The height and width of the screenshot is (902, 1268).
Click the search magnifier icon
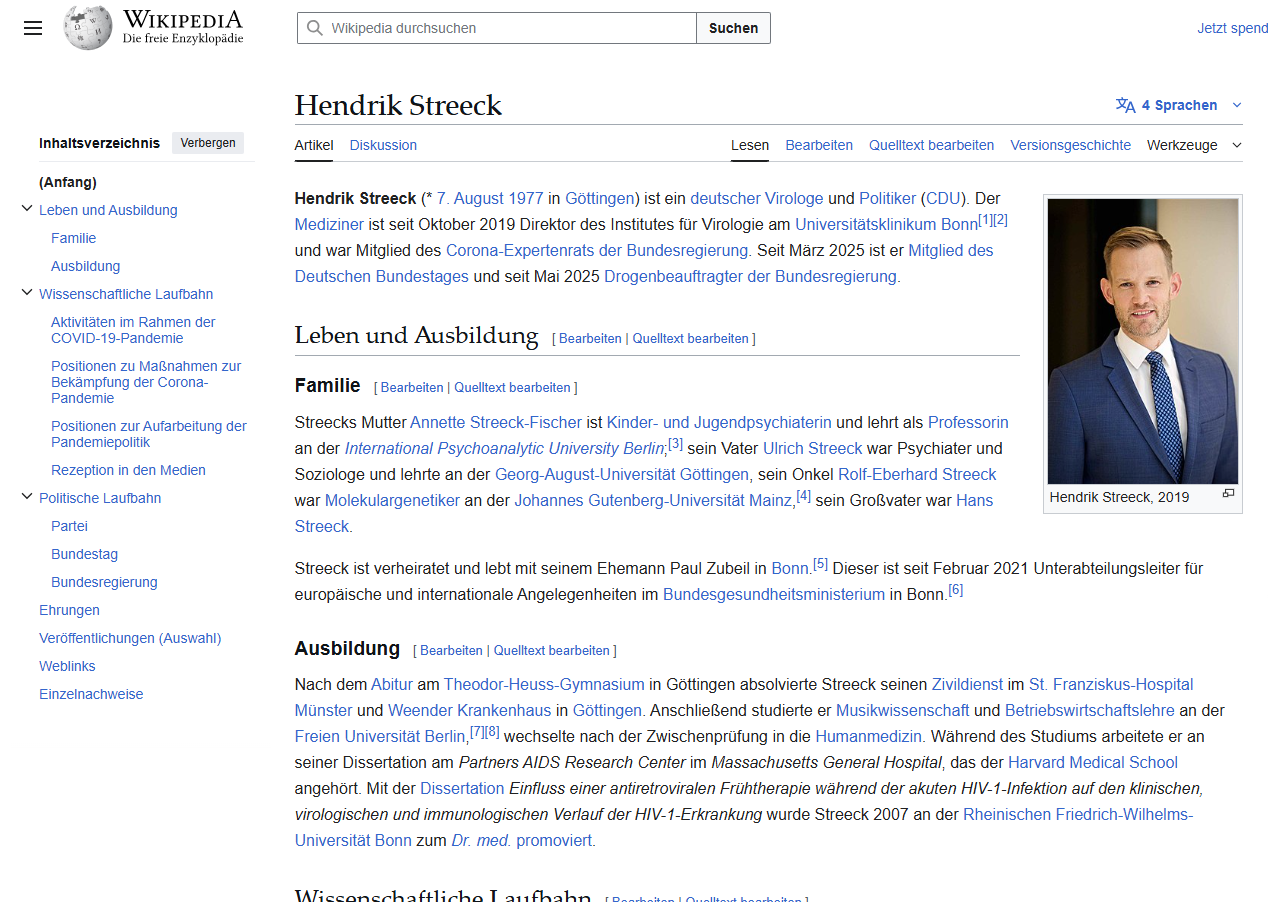[315, 28]
